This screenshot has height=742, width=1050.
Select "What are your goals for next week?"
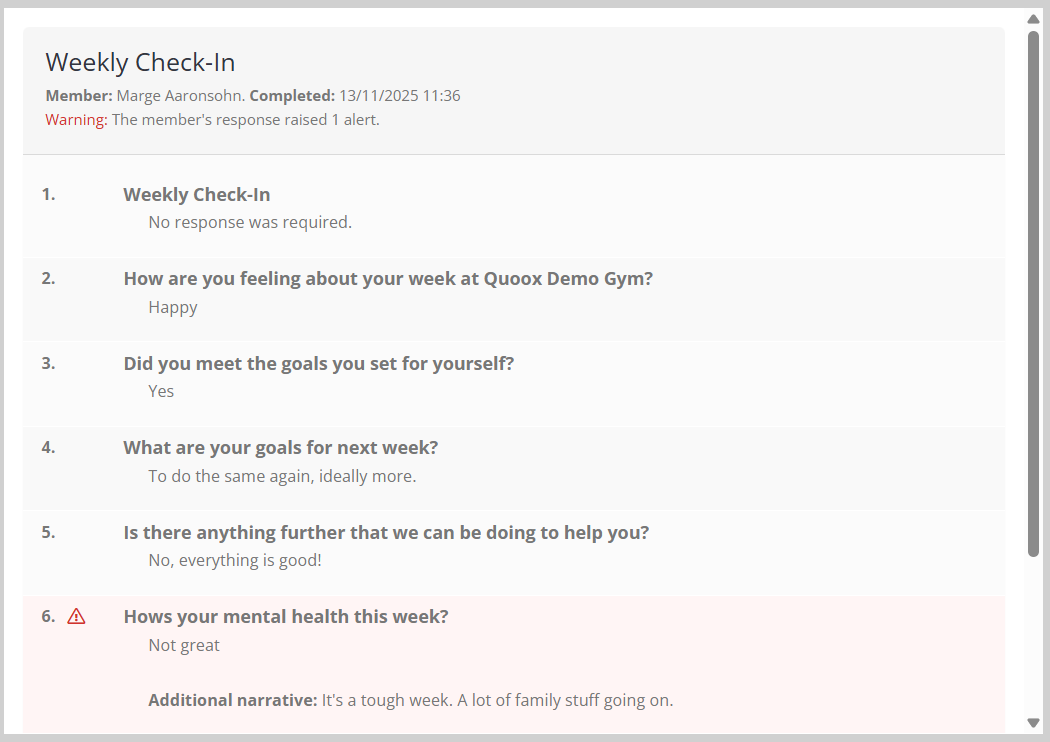click(x=281, y=447)
